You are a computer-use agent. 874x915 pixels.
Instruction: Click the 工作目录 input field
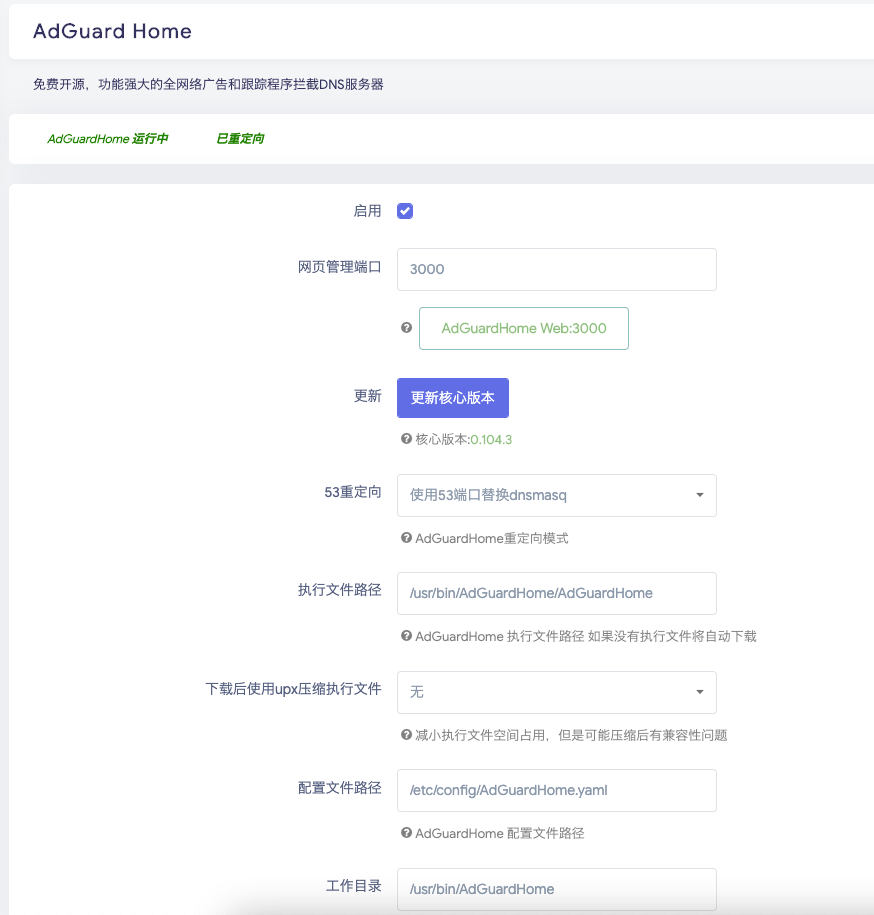tap(557, 889)
